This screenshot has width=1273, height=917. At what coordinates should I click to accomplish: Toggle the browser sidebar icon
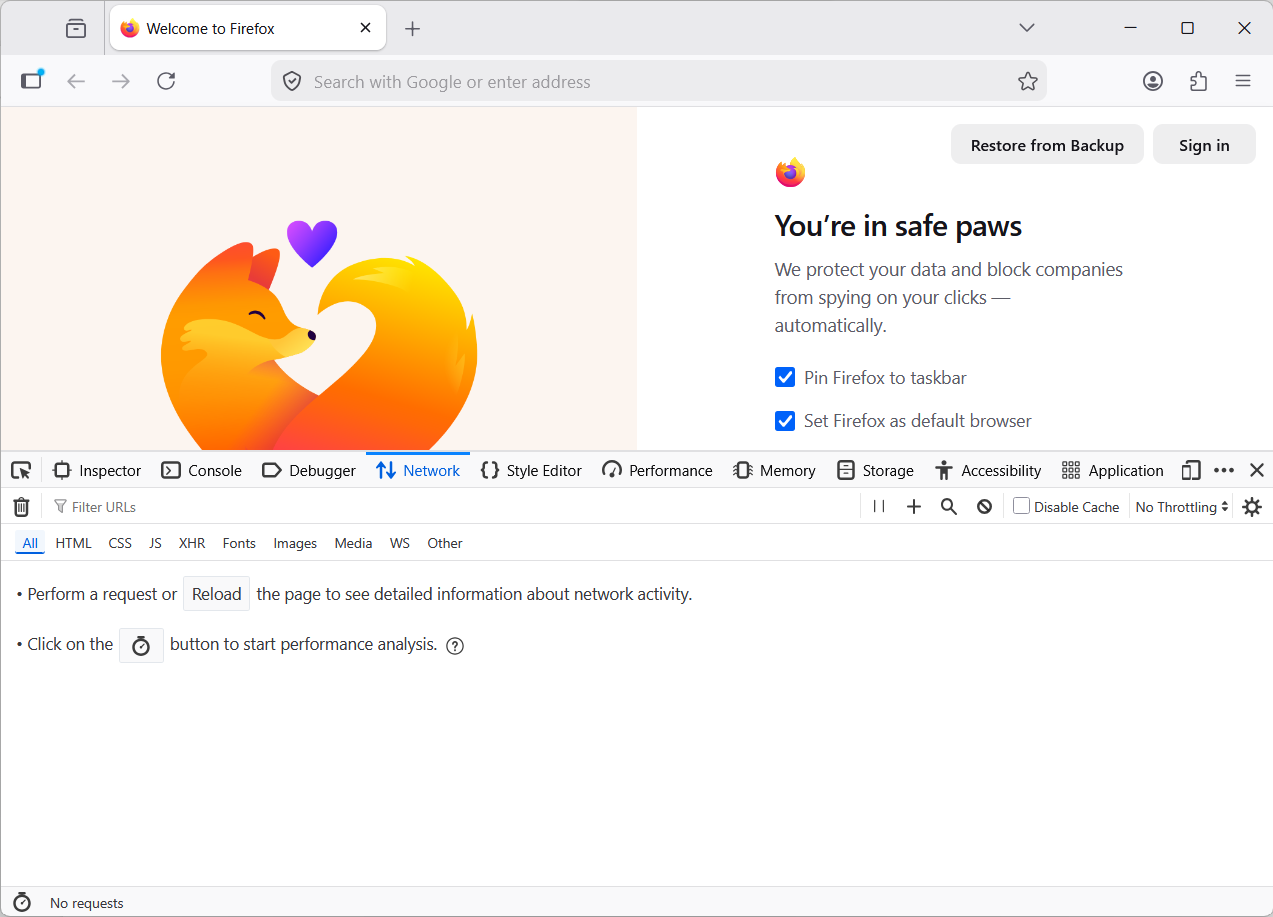tap(32, 81)
